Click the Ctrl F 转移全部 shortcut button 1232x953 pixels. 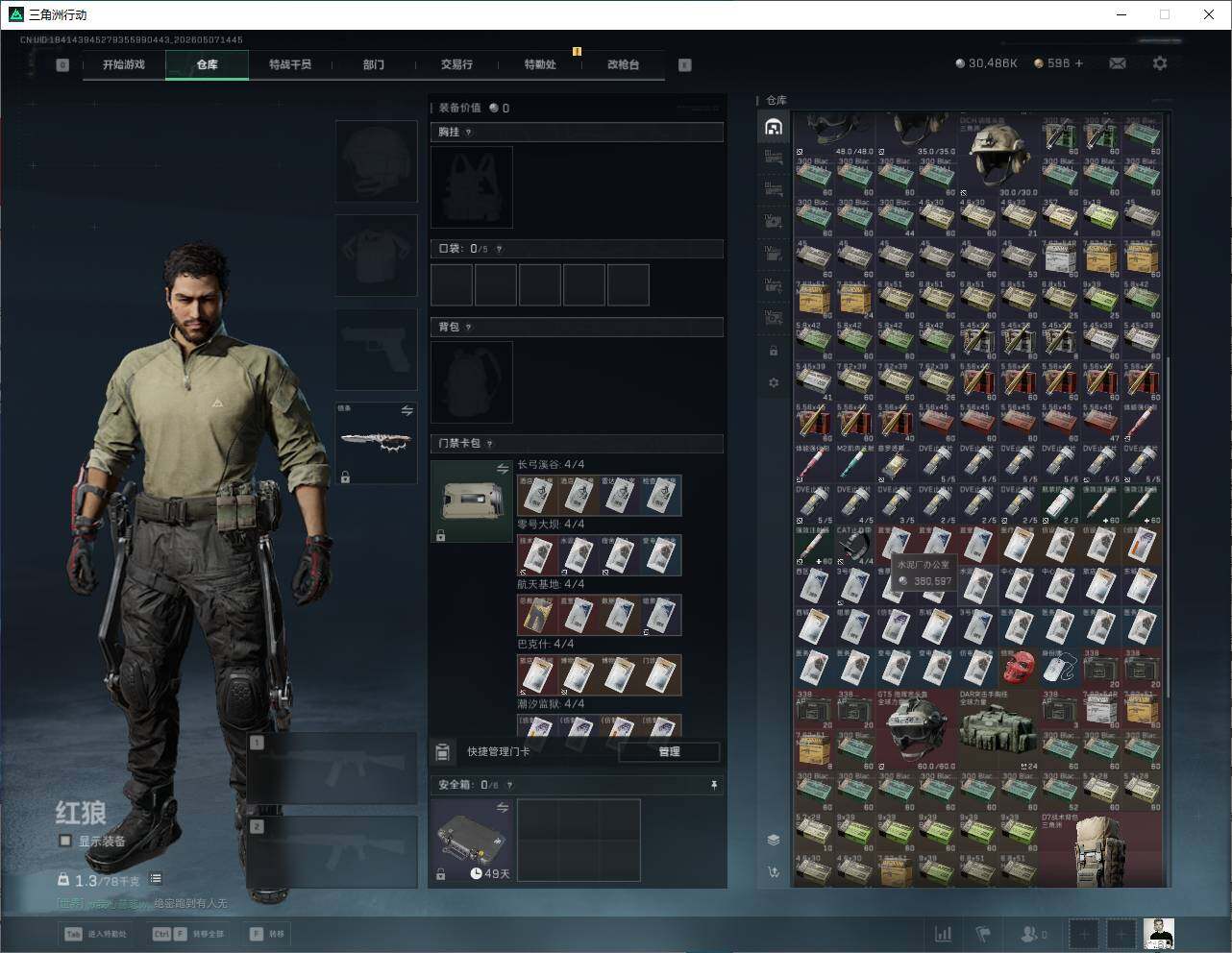coord(188,934)
